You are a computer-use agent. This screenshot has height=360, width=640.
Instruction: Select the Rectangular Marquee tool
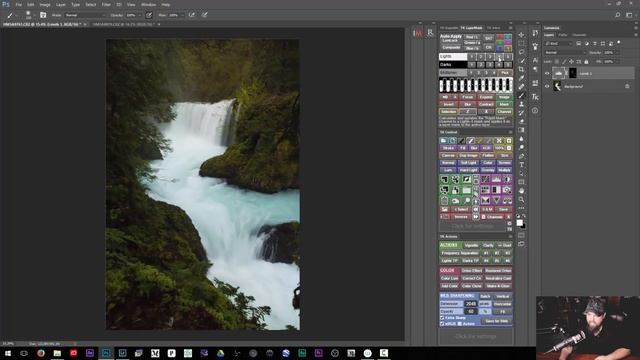[521, 43]
